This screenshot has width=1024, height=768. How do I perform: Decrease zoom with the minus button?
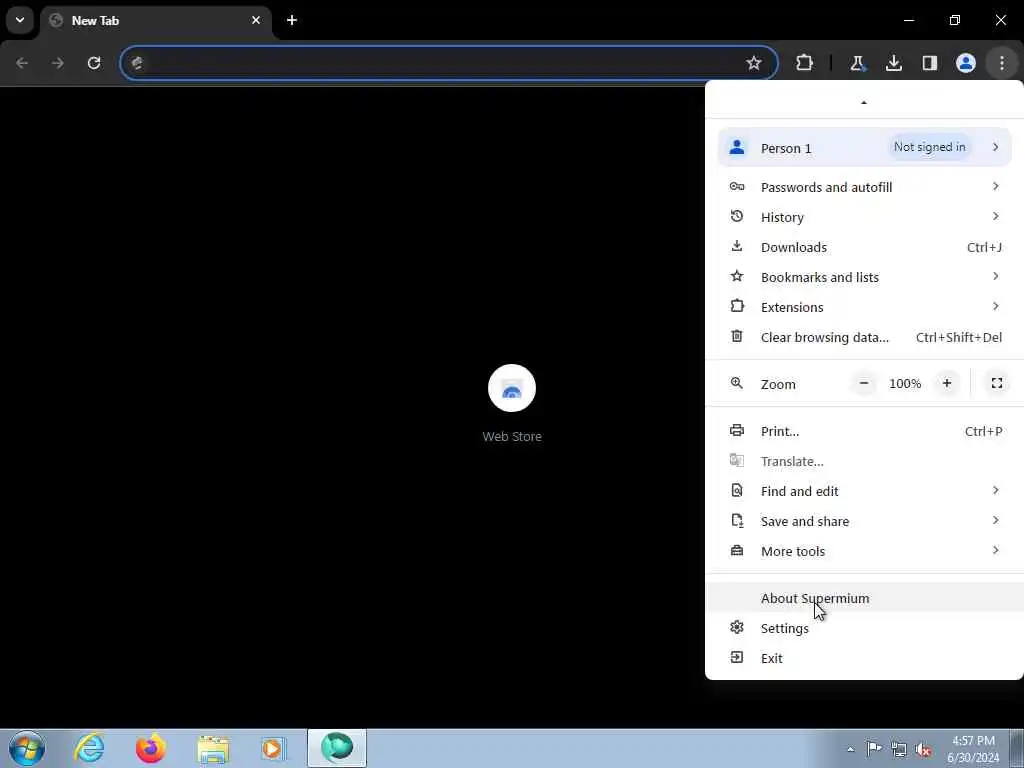[864, 383]
